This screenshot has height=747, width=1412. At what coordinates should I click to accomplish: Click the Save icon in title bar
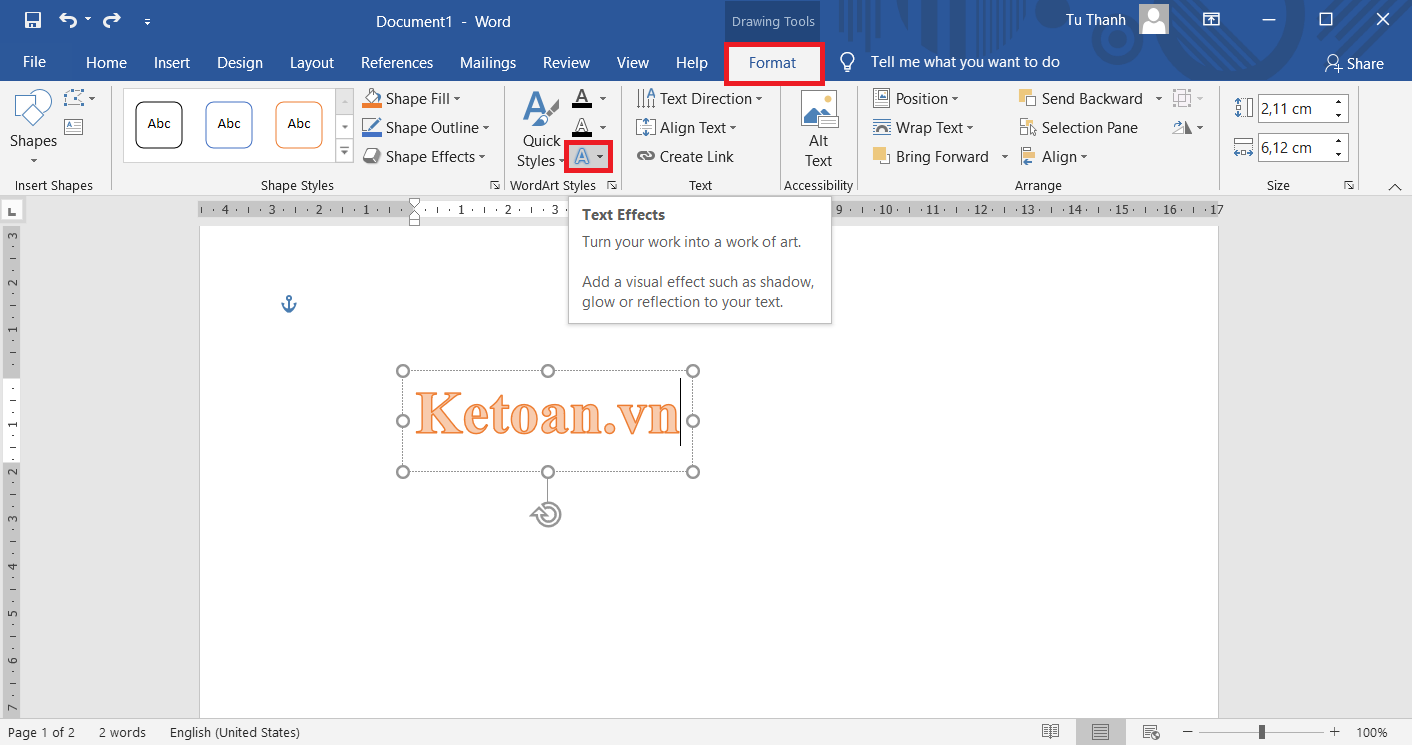(33, 20)
